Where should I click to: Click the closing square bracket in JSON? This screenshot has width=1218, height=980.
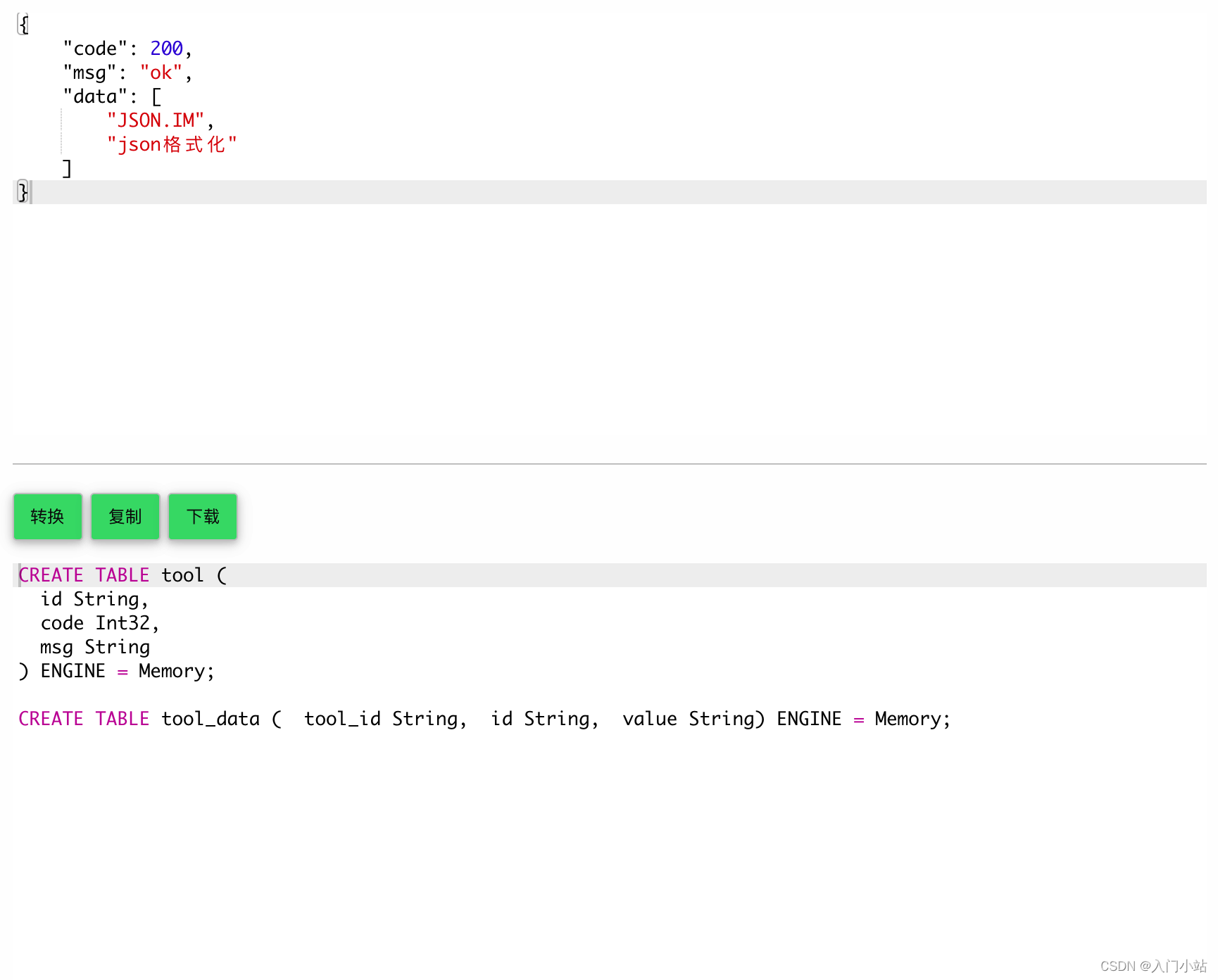pyautogui.click(x=67, y=168)
